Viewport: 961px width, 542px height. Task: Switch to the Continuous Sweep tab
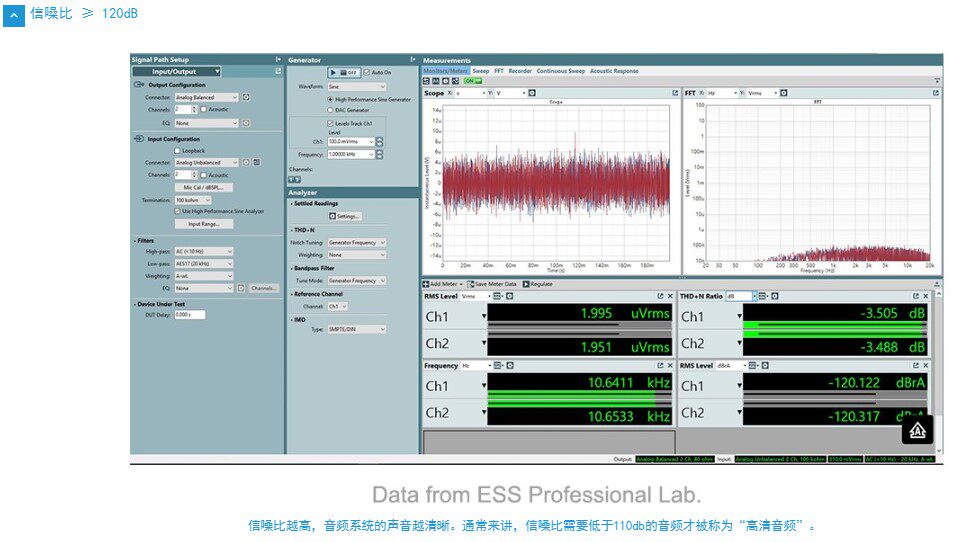coord(561,71)
